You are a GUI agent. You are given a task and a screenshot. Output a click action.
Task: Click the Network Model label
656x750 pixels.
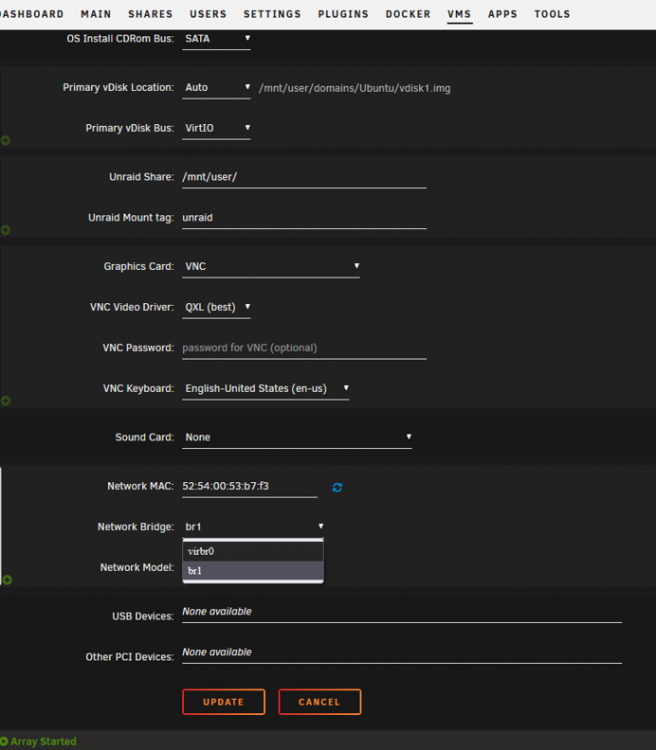click(x=137, y=567)
